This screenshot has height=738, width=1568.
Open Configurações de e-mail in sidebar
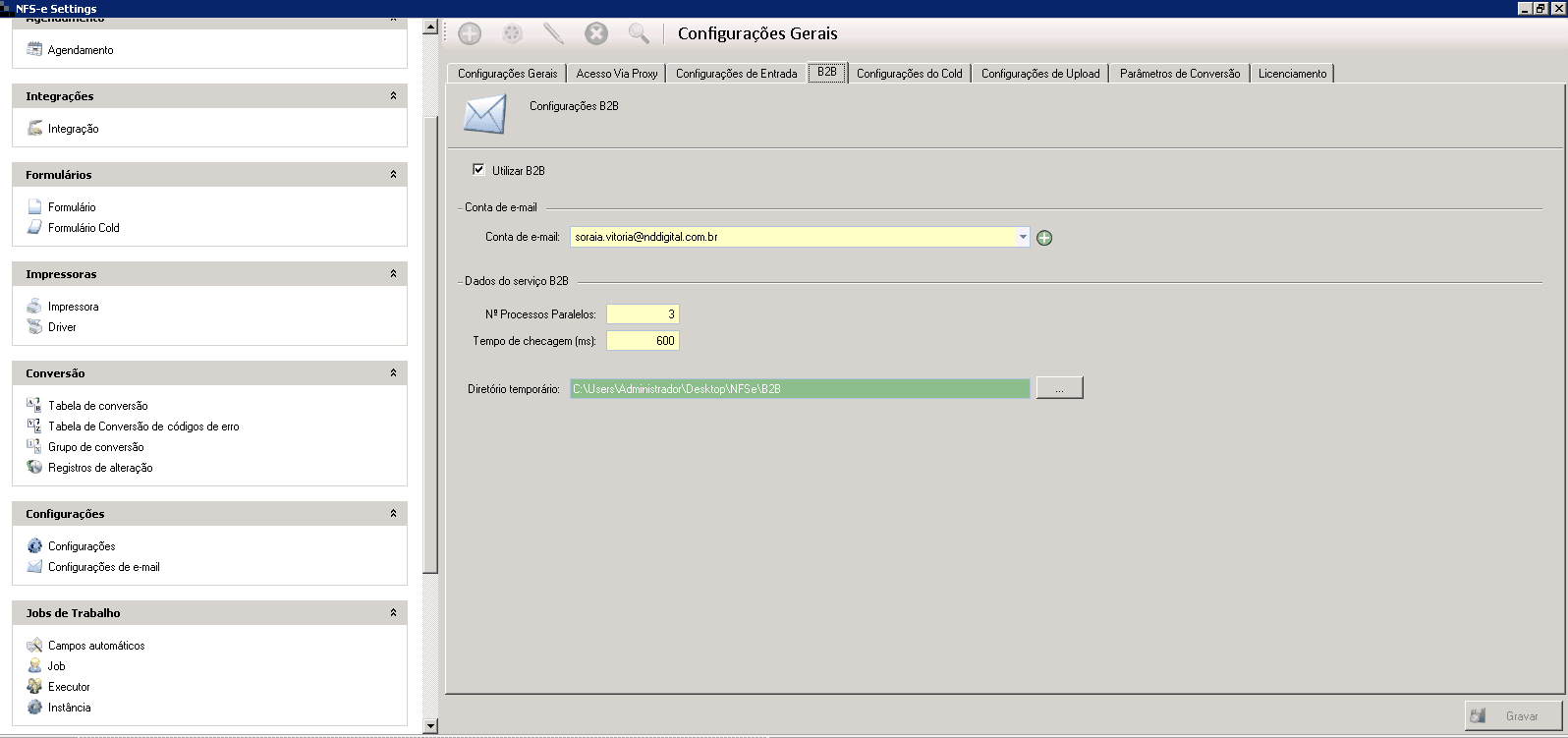(x=103, y=567)
